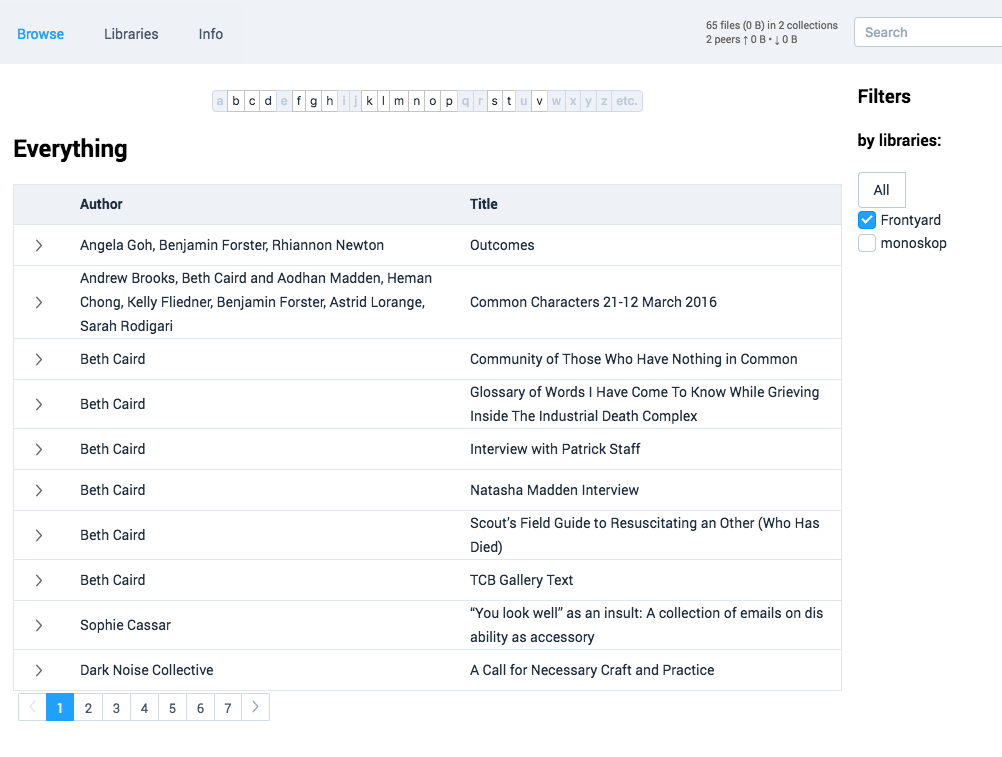
Task: Select author 'Sophie Cassar'
Action: click(125, 625)
